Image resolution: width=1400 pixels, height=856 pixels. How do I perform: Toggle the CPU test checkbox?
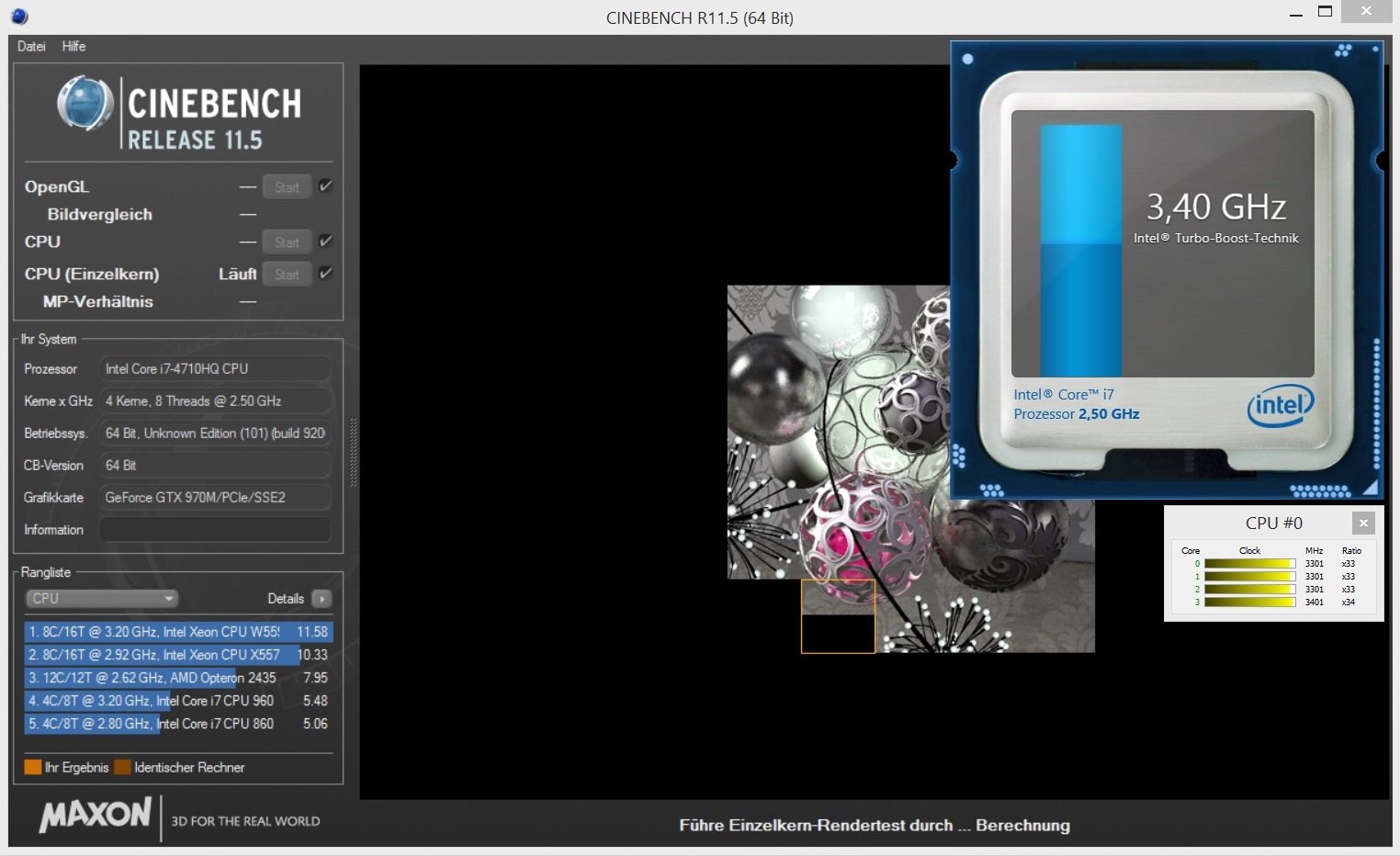[x=325, y=242]
